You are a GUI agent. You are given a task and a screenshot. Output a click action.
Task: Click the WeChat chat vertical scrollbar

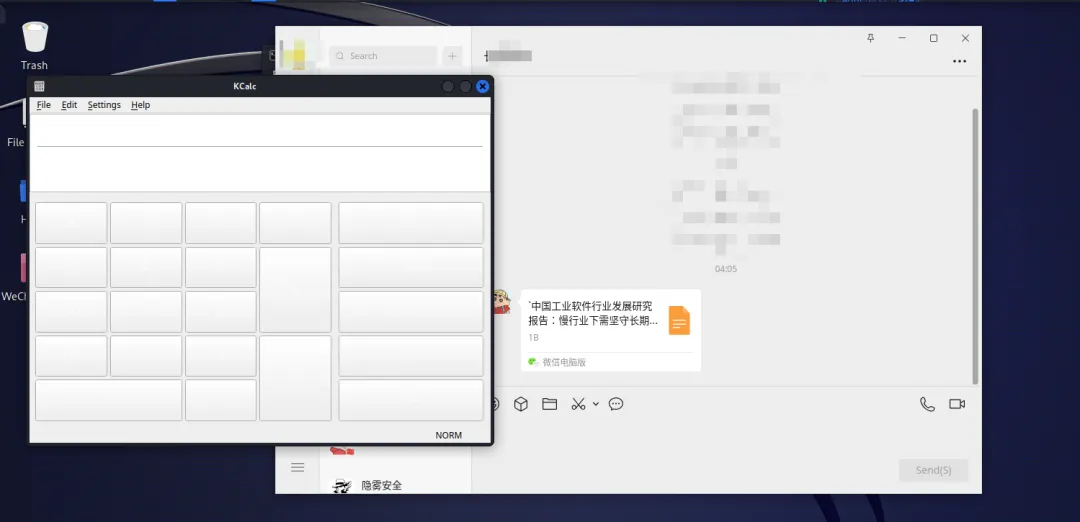[975, 246]
